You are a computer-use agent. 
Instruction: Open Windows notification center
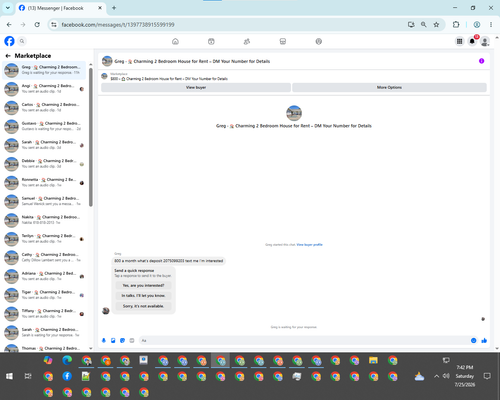pyautogui.click(x=487, y=376)
